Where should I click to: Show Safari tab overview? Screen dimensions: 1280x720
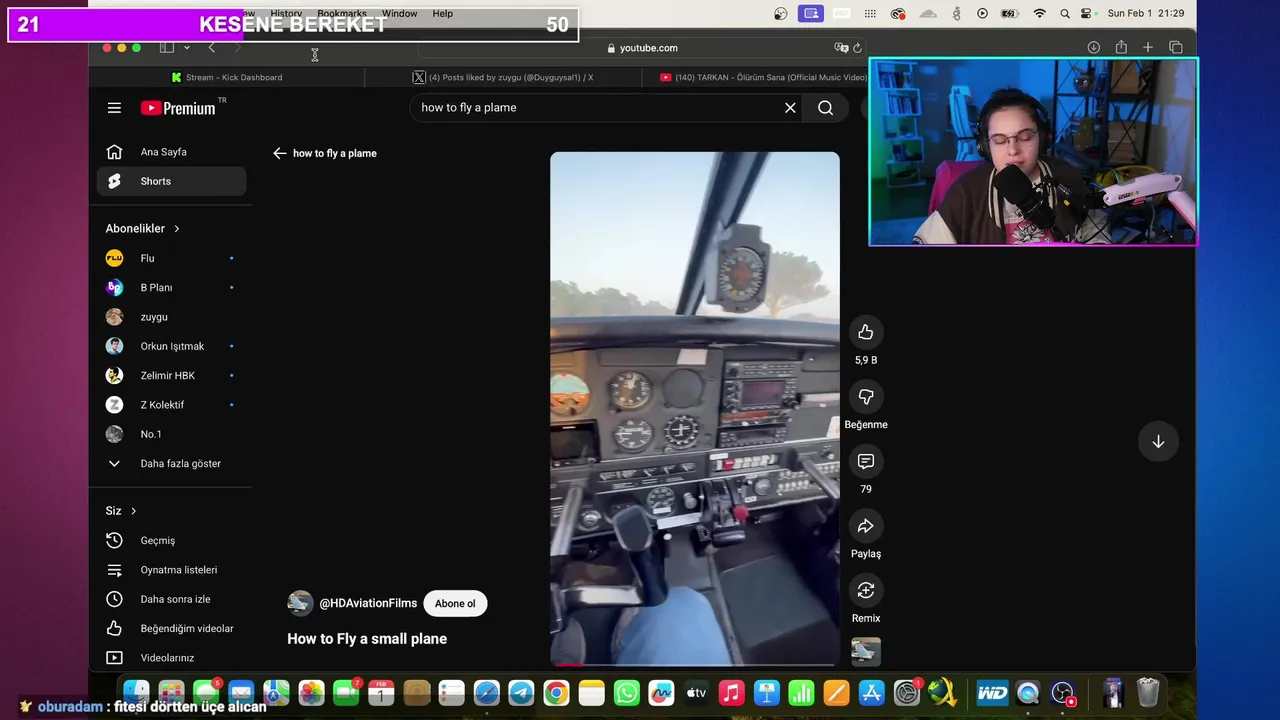tap(1176, 48)
